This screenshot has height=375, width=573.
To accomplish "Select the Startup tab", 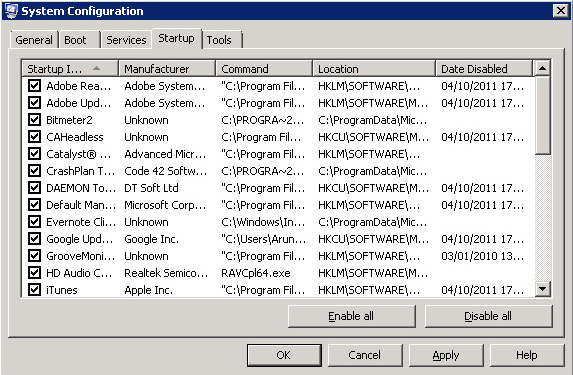I will [177, 38].
